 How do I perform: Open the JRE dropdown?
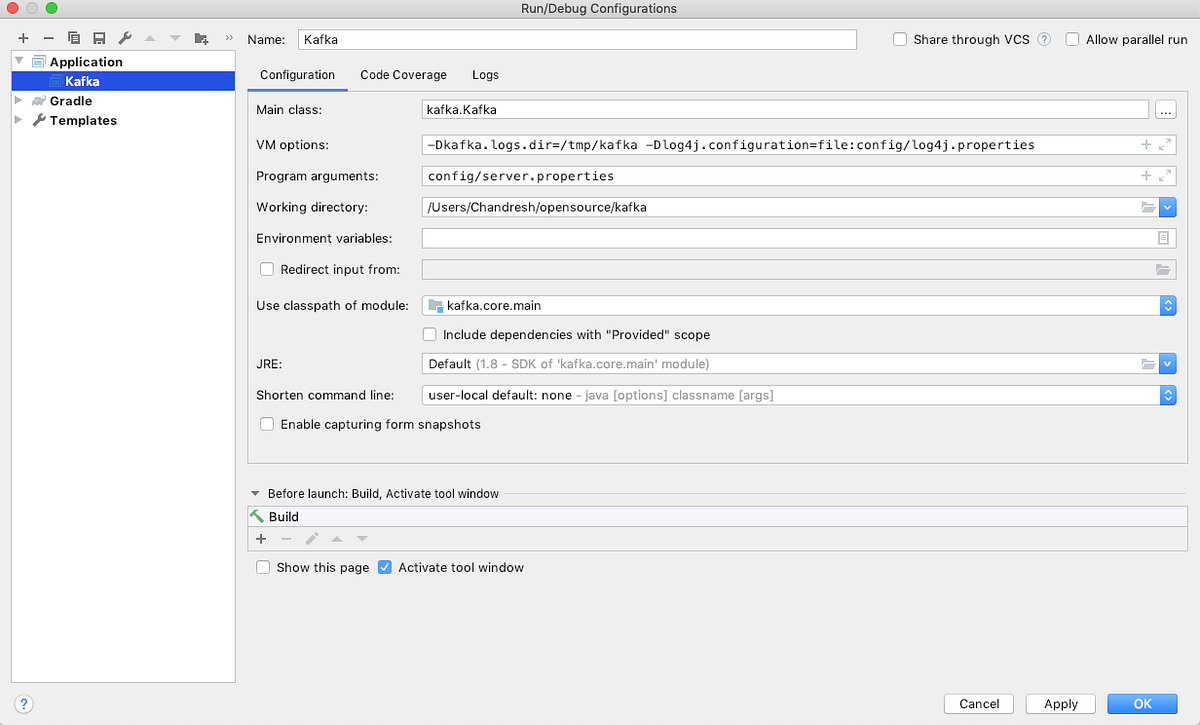point(1168,363)
